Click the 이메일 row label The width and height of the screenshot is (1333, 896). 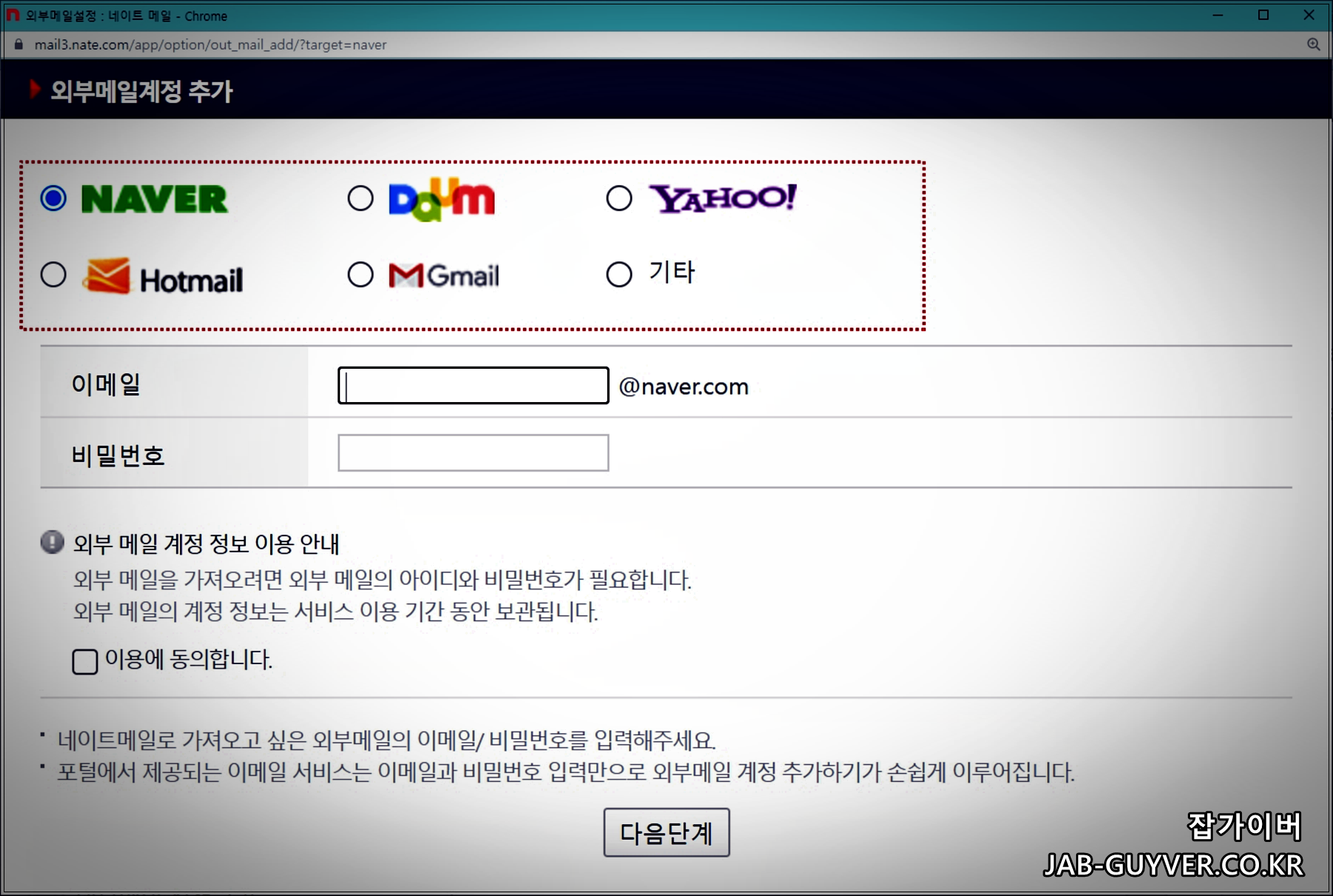[106, 384]
